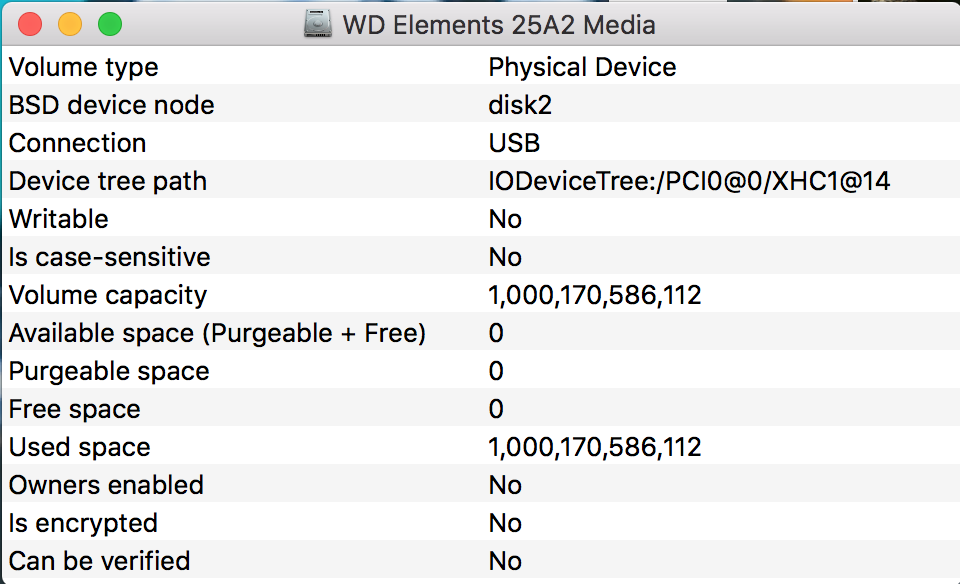This screenshot has height=584, width=960.
Task: Select the Purgeable space row
Action: coord(481,371)
